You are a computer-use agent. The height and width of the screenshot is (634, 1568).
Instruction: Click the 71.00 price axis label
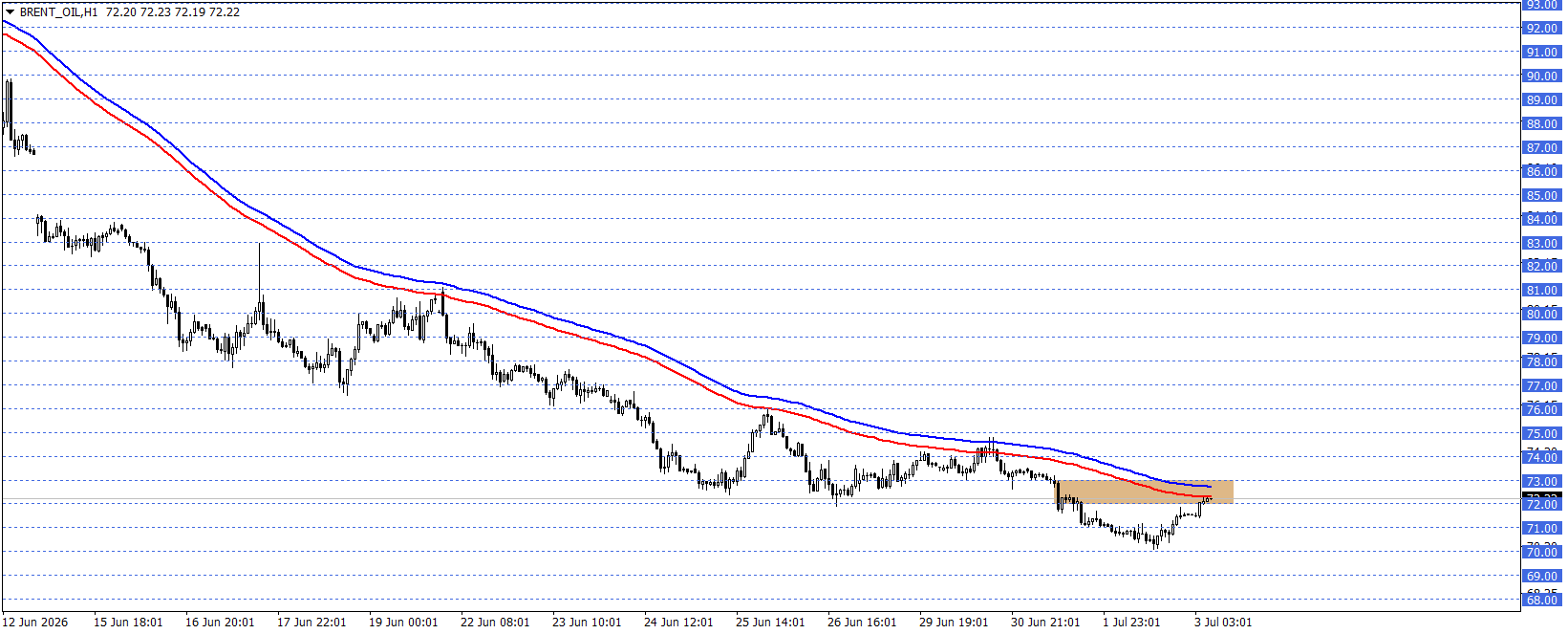(1541, 529)
